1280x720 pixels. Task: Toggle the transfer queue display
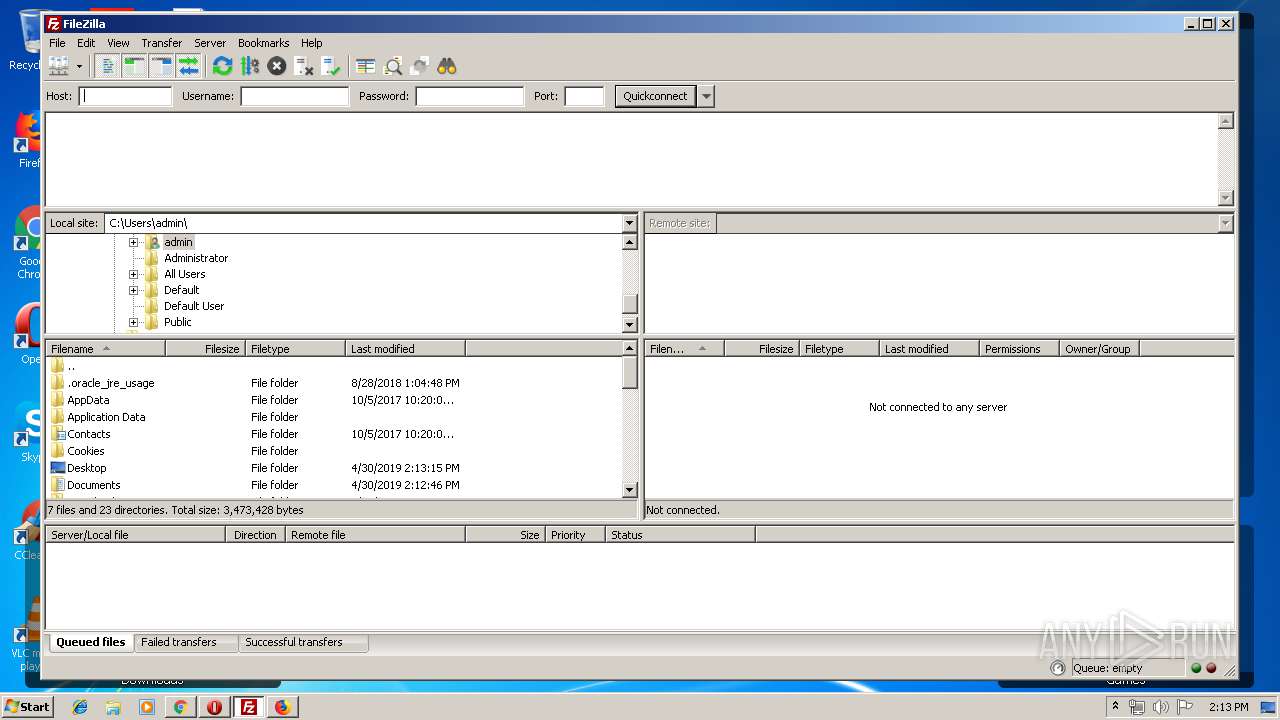189,66
